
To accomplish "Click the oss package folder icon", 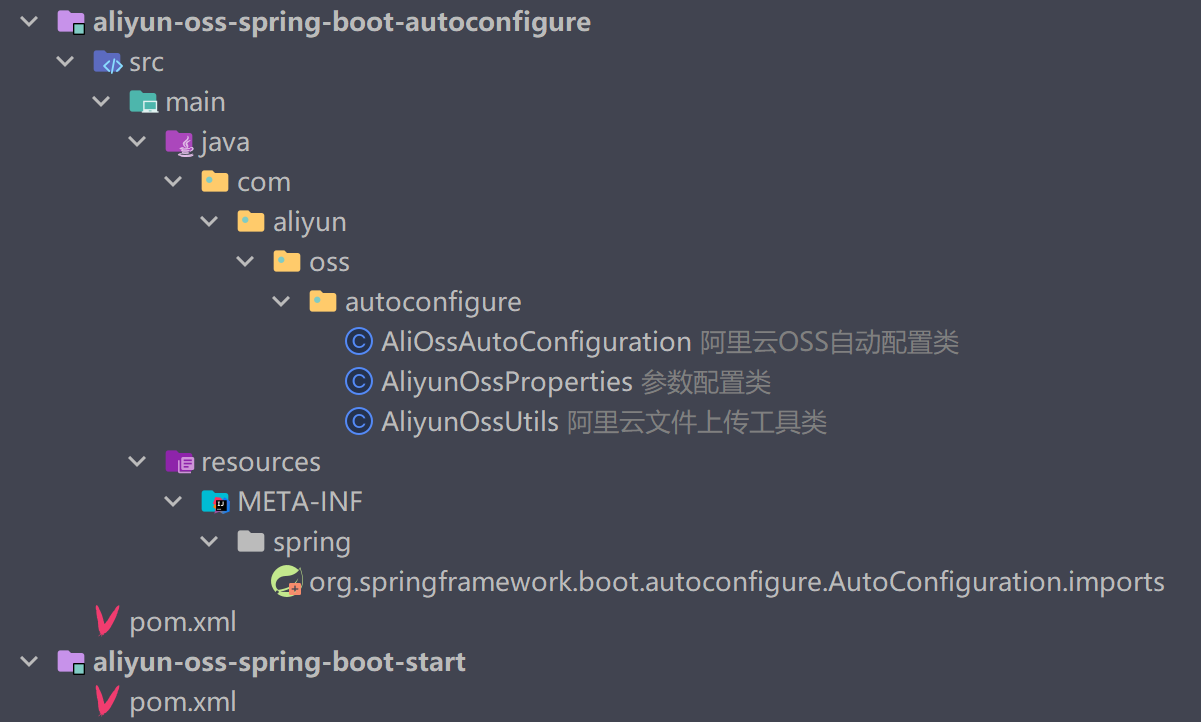I will 287,262.
